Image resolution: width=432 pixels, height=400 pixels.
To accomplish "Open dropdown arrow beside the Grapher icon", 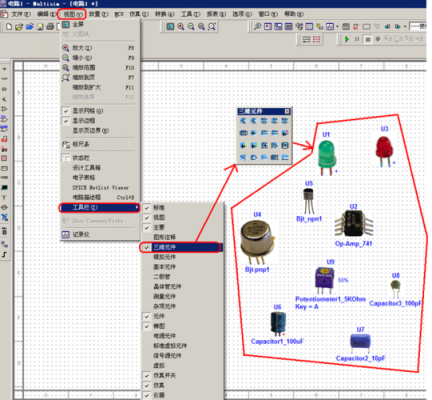I will [337, 26].
